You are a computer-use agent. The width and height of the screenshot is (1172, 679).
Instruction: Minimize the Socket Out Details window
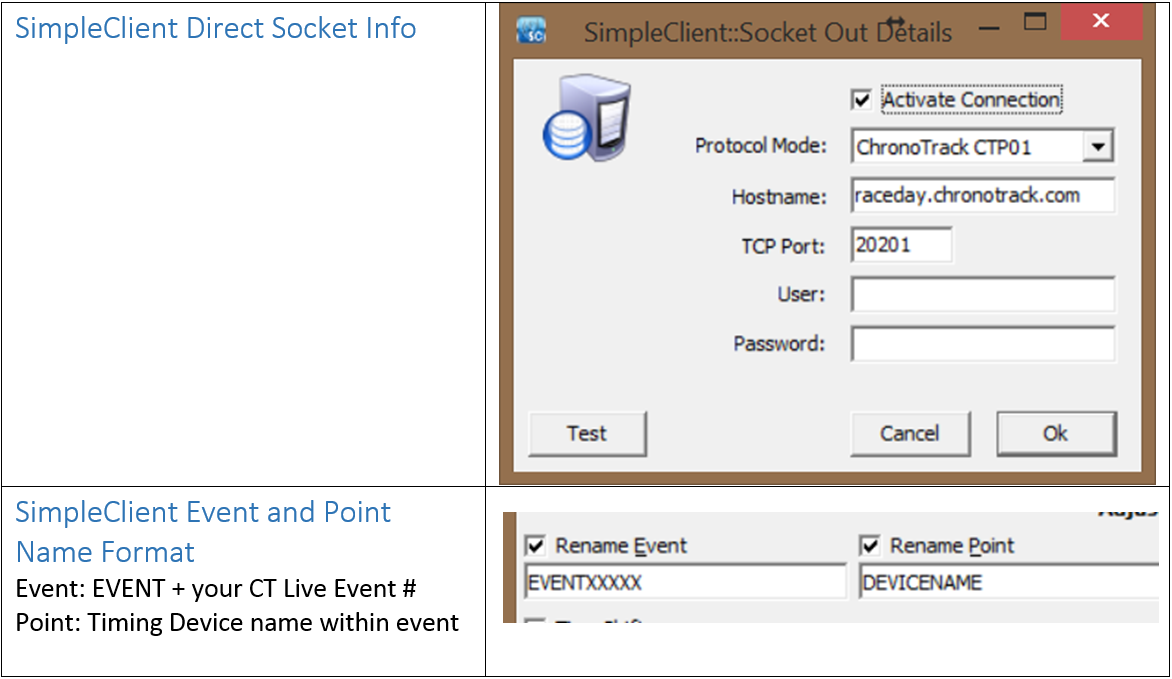point(989,28)
